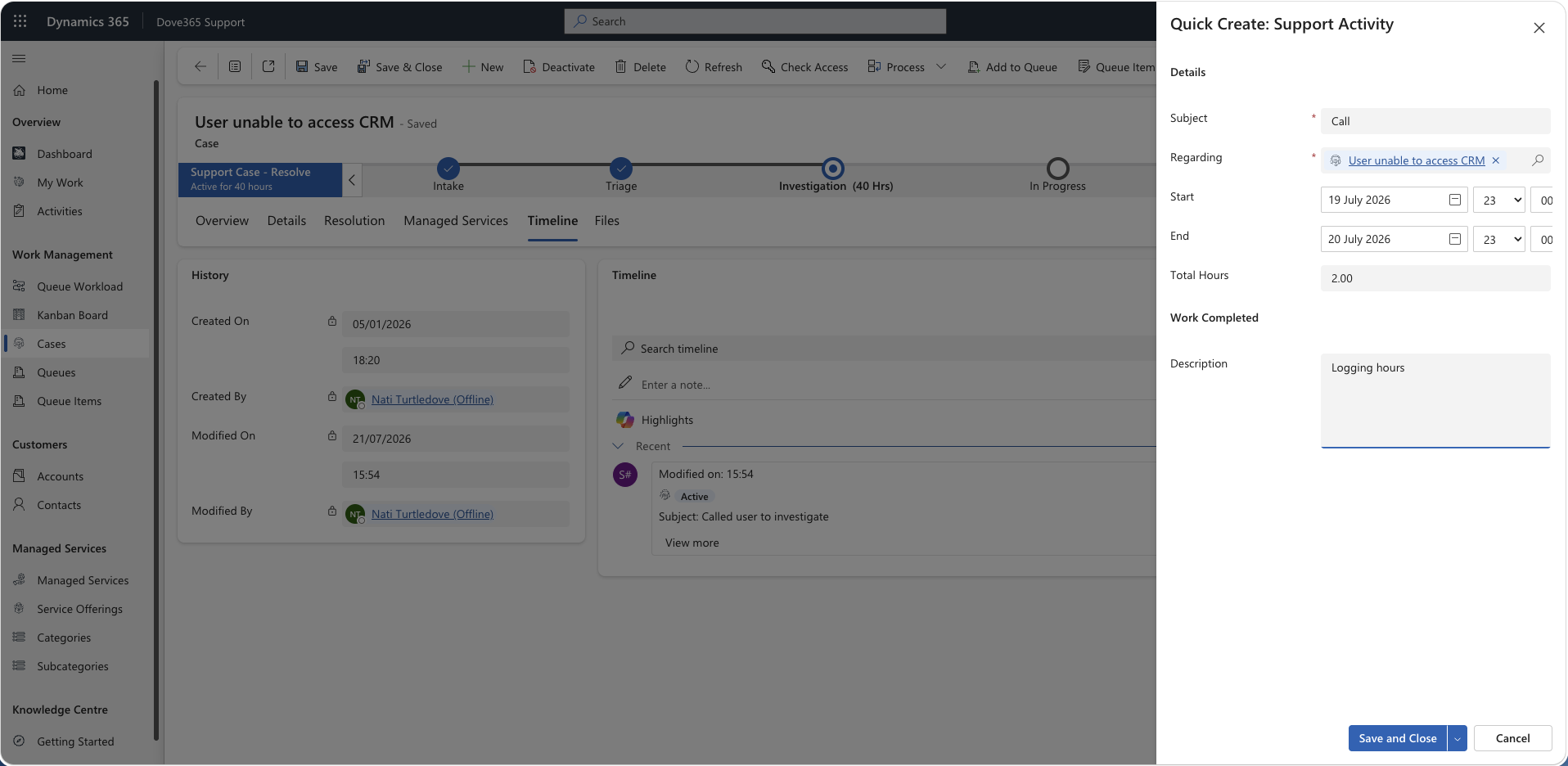Open Save and Close split-button arrow
Screen dimensions: 1568x766
(1458, 738)
